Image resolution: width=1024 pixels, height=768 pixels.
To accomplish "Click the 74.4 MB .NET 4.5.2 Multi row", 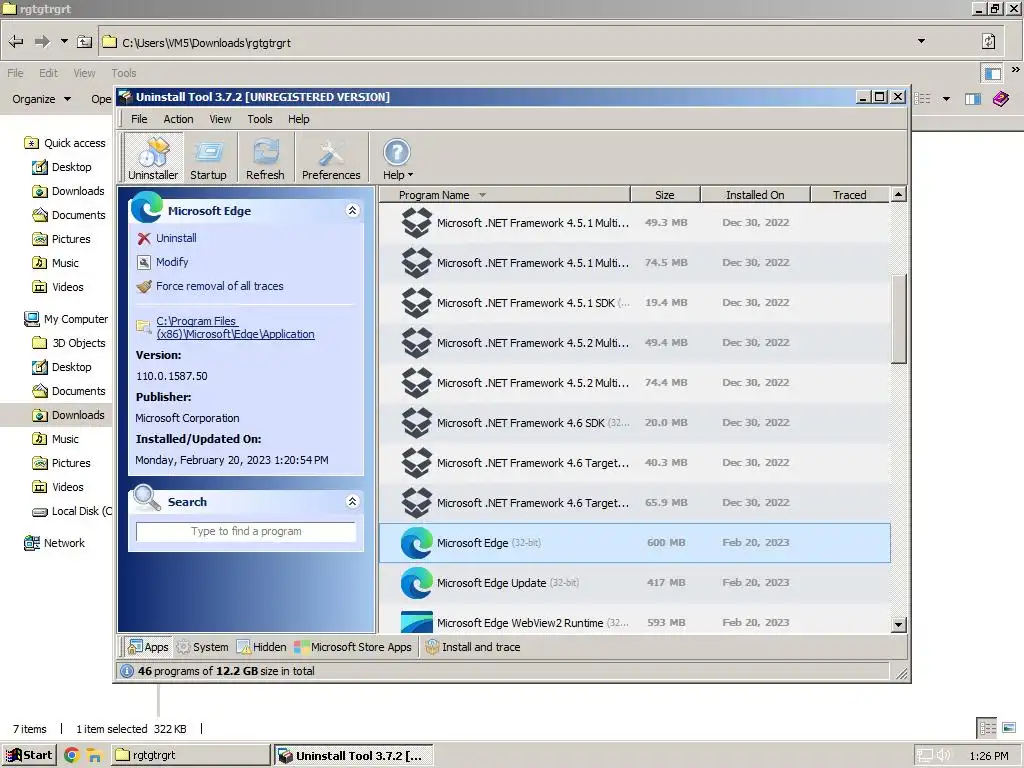I will (635, 383).
